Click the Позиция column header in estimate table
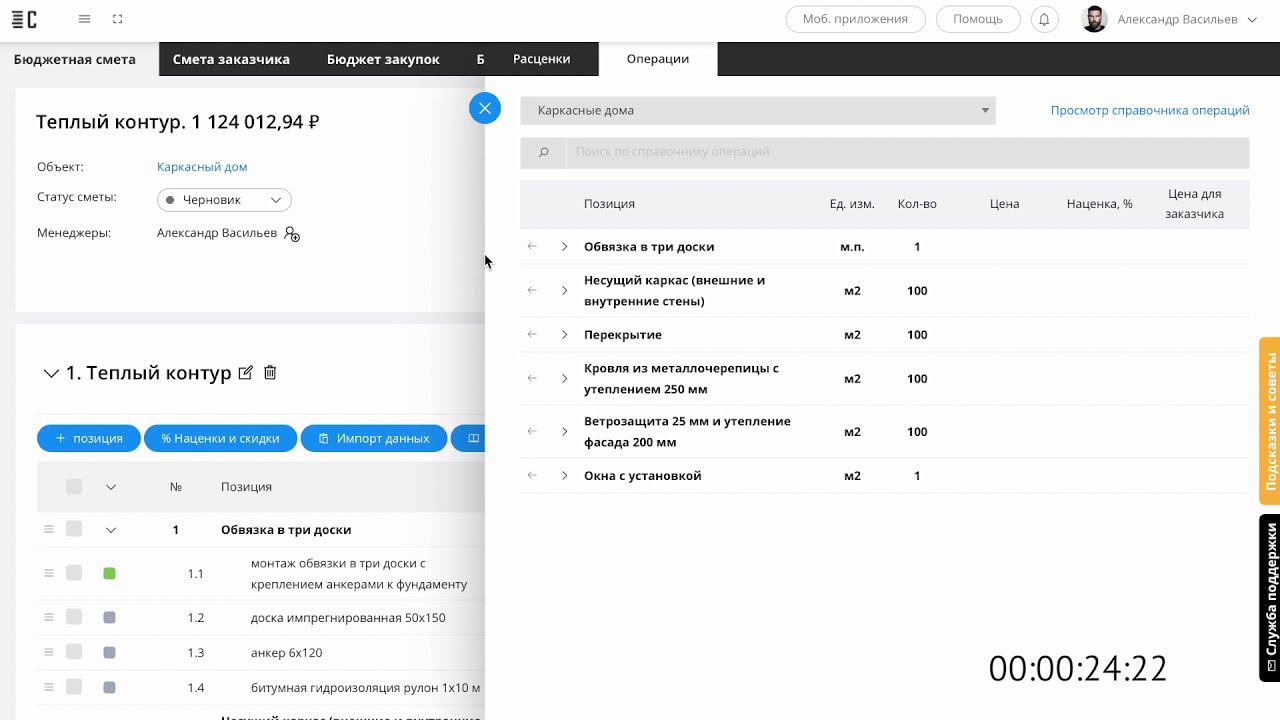This screenshot has height=720, width=1280. 246,487
